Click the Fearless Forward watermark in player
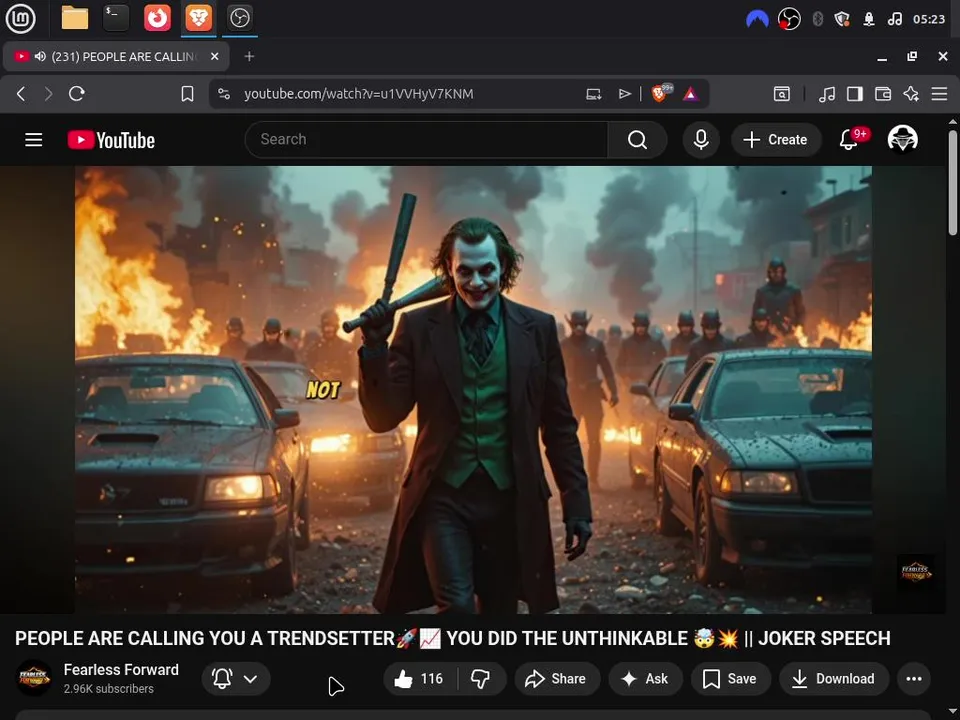 [x=915, y=572]
